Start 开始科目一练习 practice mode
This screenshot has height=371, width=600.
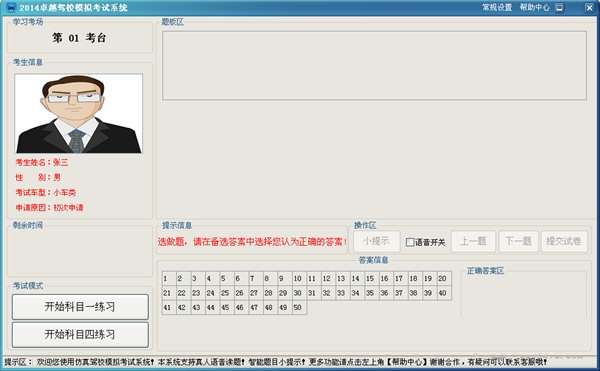(80, 307)
